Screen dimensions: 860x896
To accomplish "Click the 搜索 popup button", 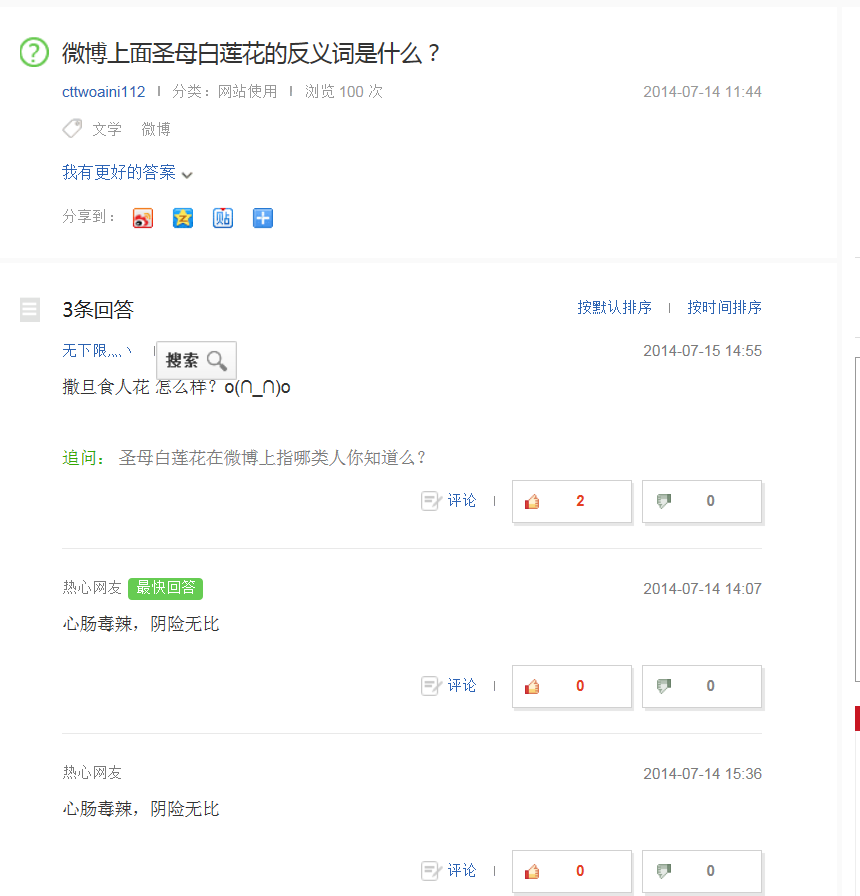I will (x=196, y=361).
